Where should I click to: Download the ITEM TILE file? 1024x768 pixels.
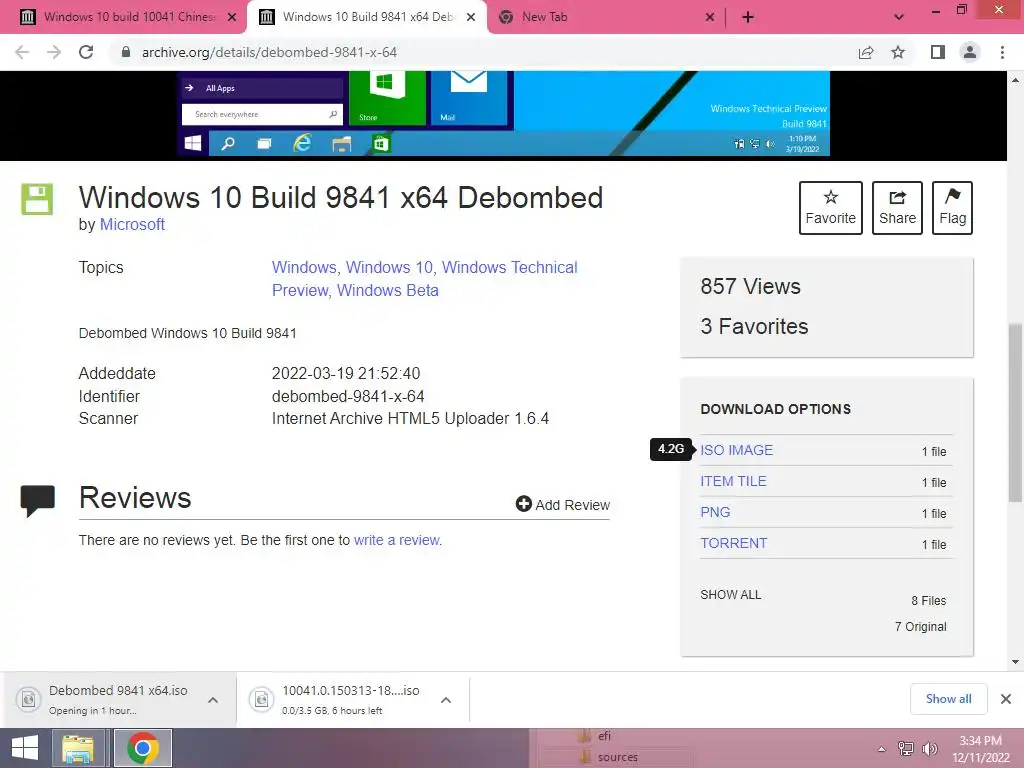(733, 481)
